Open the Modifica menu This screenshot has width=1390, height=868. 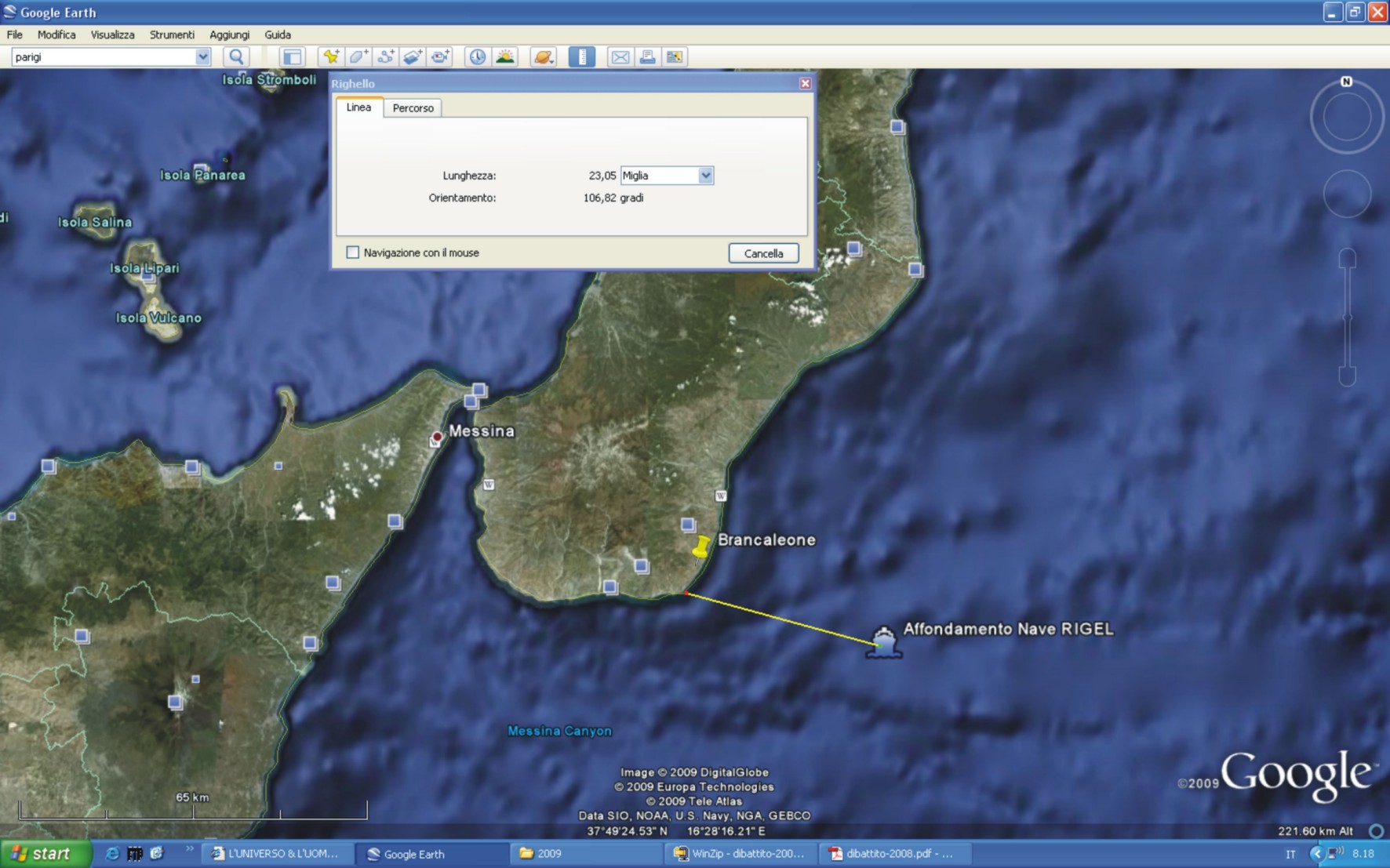(x=56, y=35)
